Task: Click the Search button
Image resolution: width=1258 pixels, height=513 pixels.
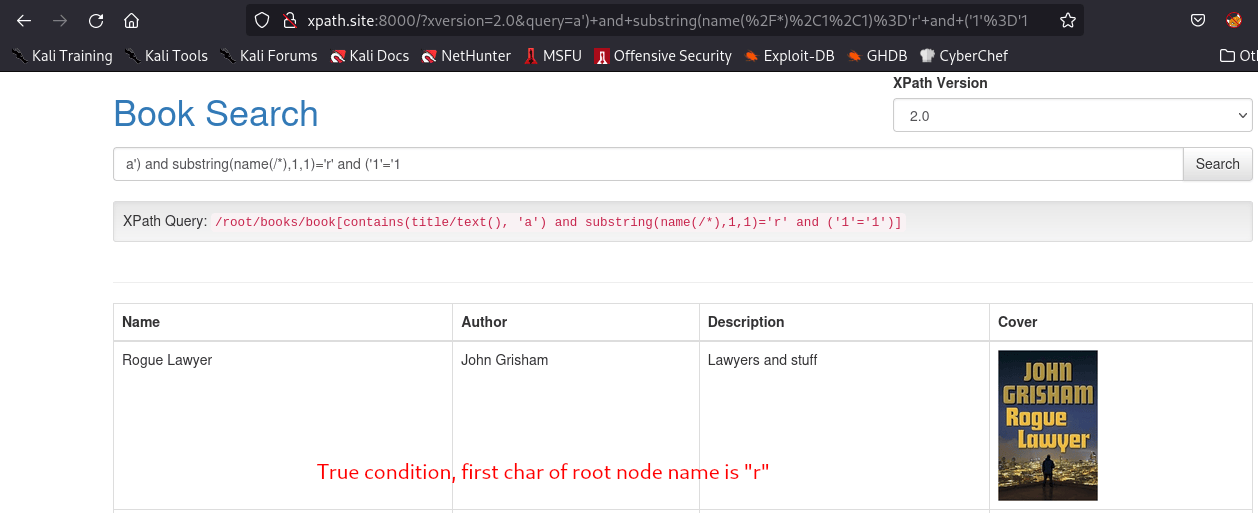Action: click(1217, 164)
